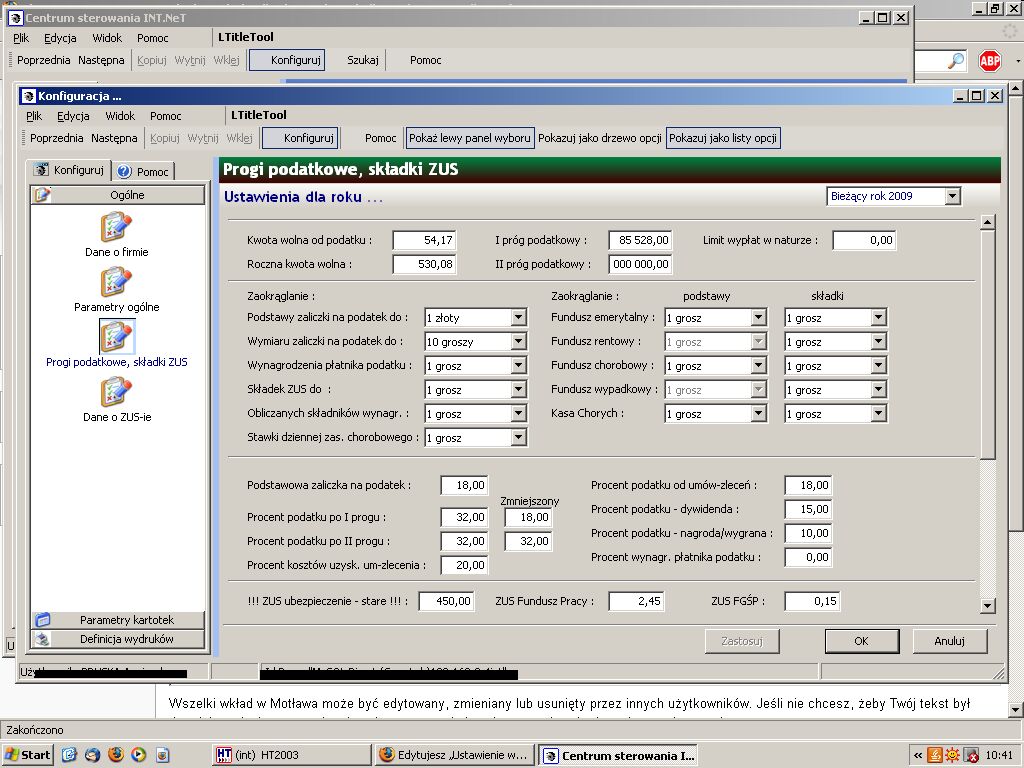
Task: Click the Anuluj button
Action: point(949,641)
